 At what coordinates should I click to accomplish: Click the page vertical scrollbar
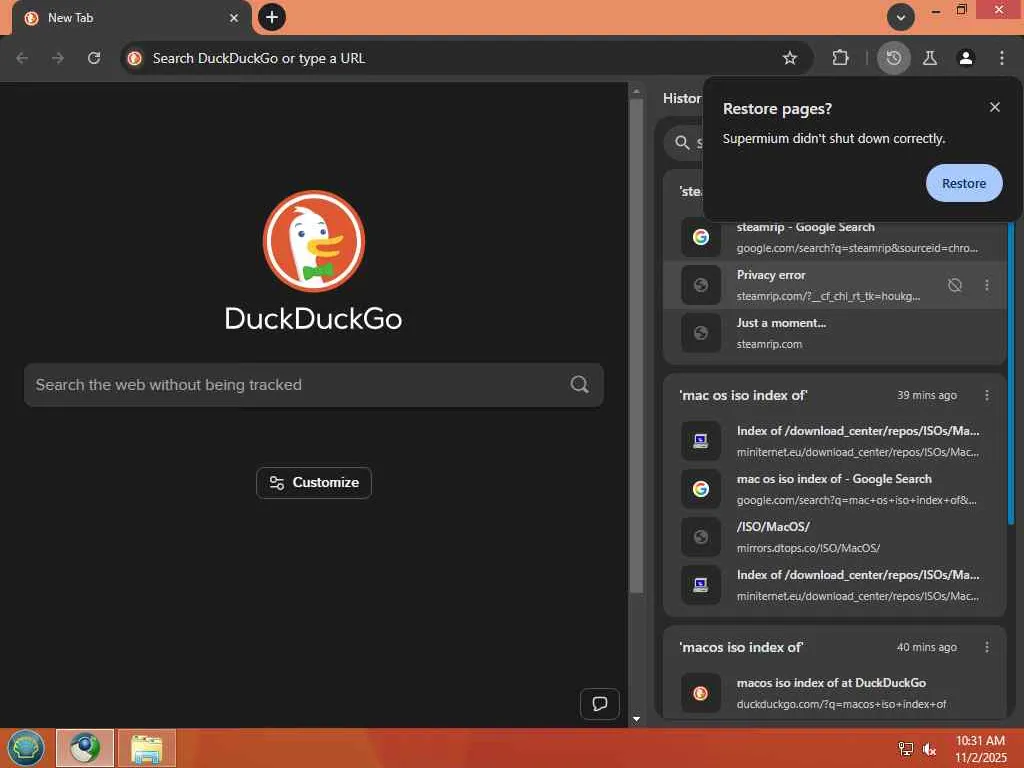pyautogui.click(x=636, y=346)
